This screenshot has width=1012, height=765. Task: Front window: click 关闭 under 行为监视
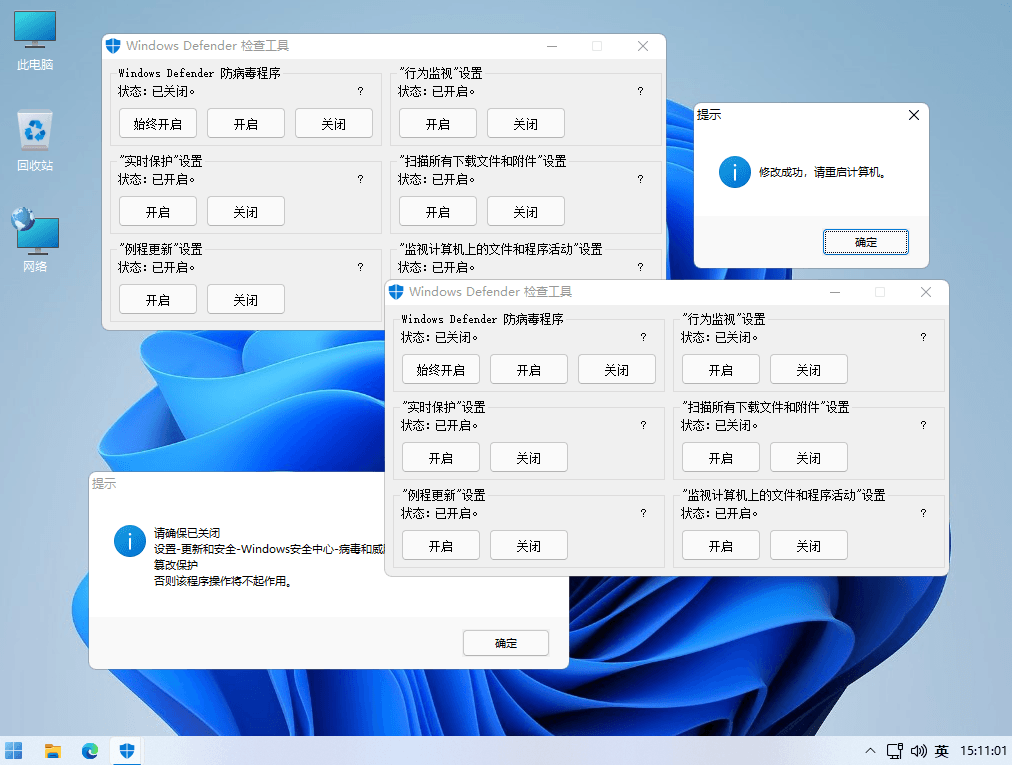(x=809, y=369)
